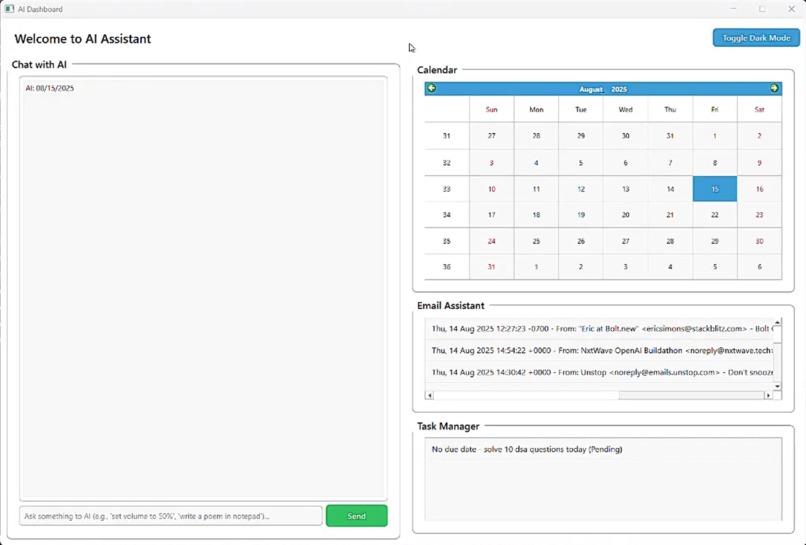Image resolution: width=806 pixels, height=545 pixels.
Task: Go to the previous month in the calendar
Action: (x=431, y=88)
